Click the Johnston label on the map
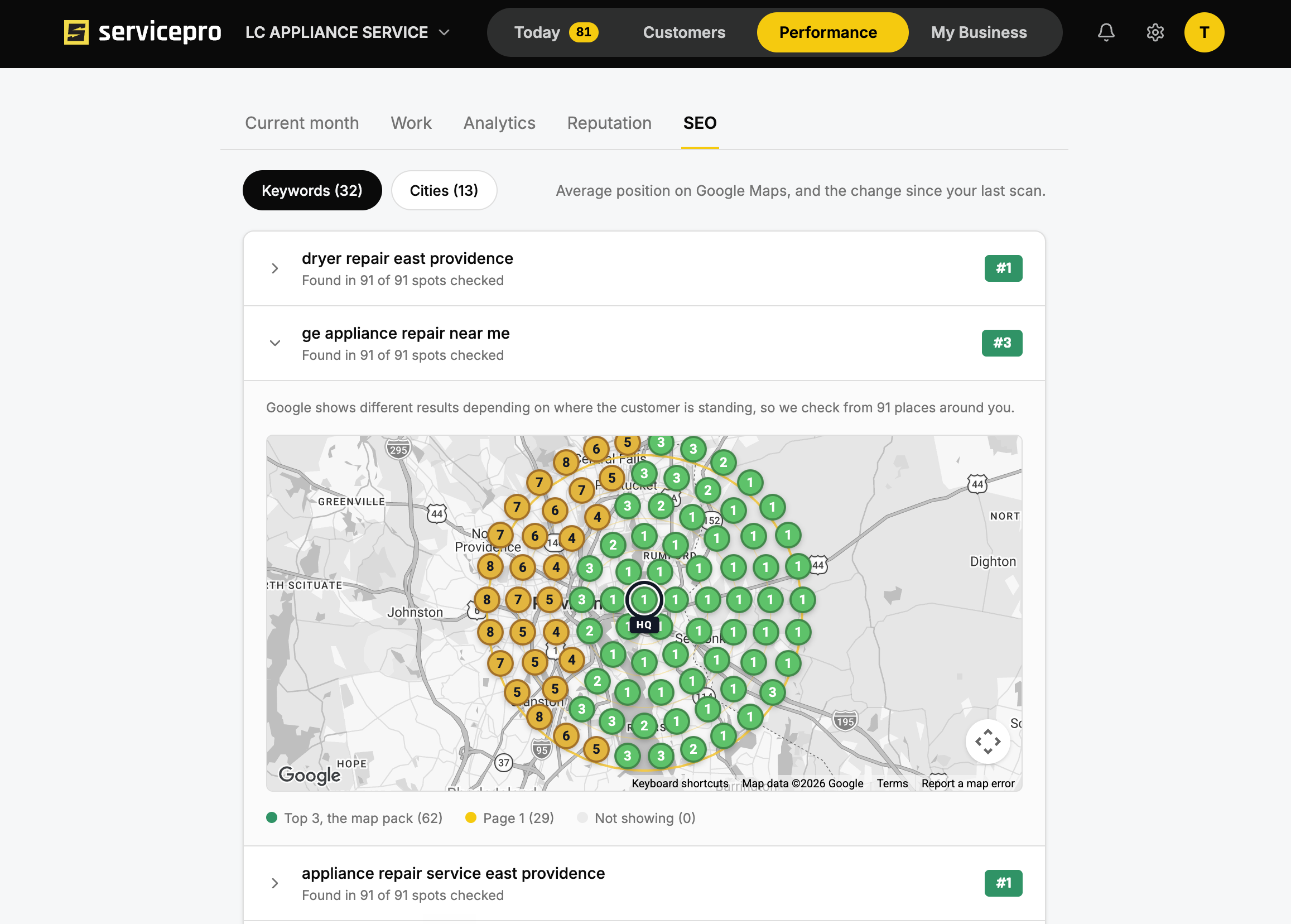 [x=415, y=612]
